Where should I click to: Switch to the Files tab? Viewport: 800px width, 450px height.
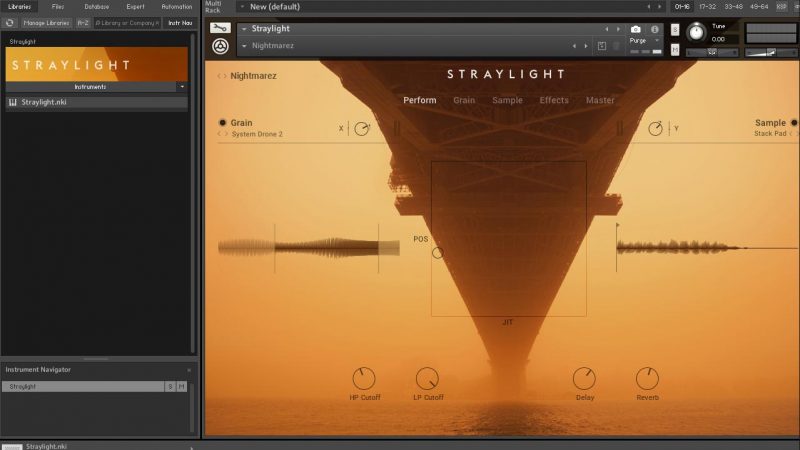point(58,7)
